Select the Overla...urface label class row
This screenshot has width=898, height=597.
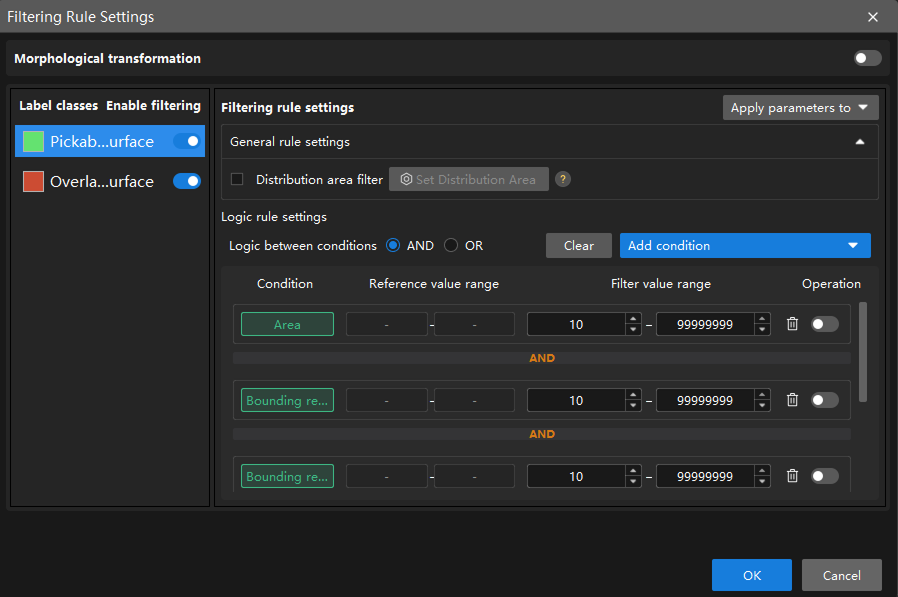[110, 181]
